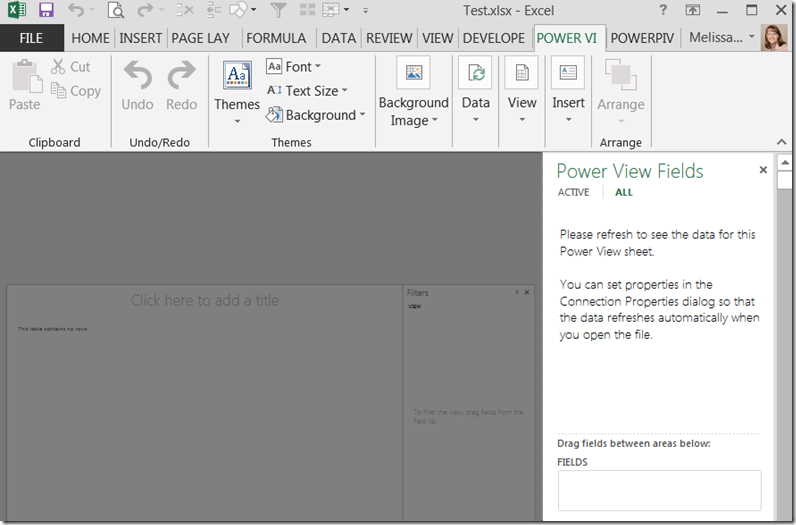Click the Ribbon Display Options icon
Screen dimensions: 796x525
pyautogui.click(x=692, y=10)
